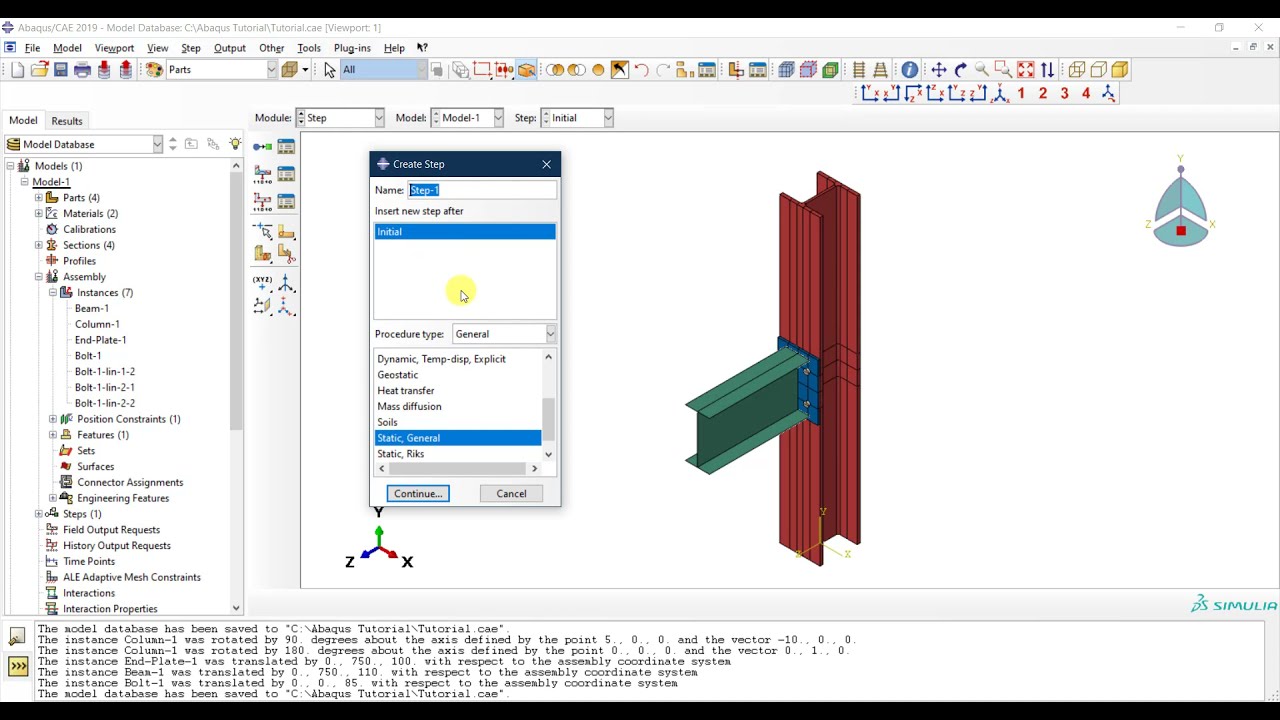Open the Procedure type dropdown

(550, 334)
